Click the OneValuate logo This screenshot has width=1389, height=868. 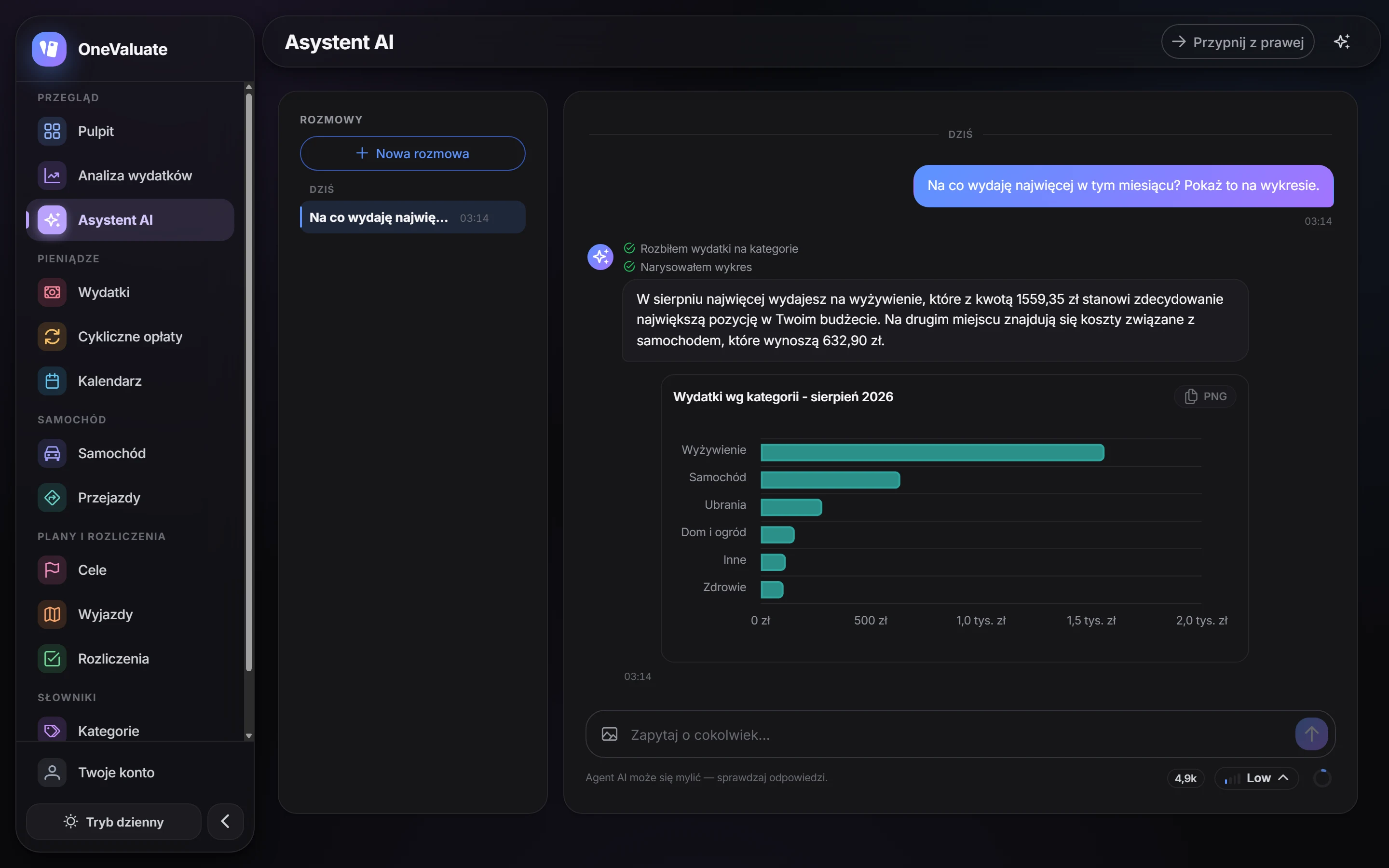point(49,49)
